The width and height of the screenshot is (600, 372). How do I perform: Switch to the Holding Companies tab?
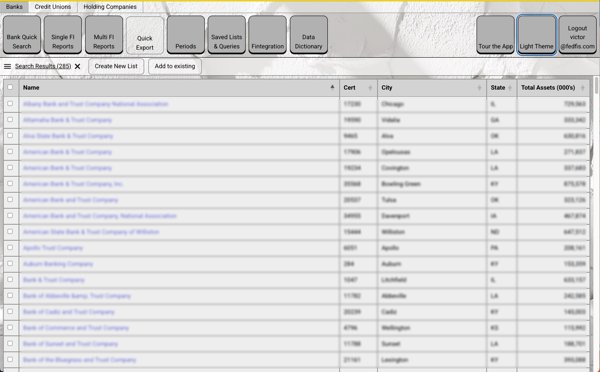110,7
